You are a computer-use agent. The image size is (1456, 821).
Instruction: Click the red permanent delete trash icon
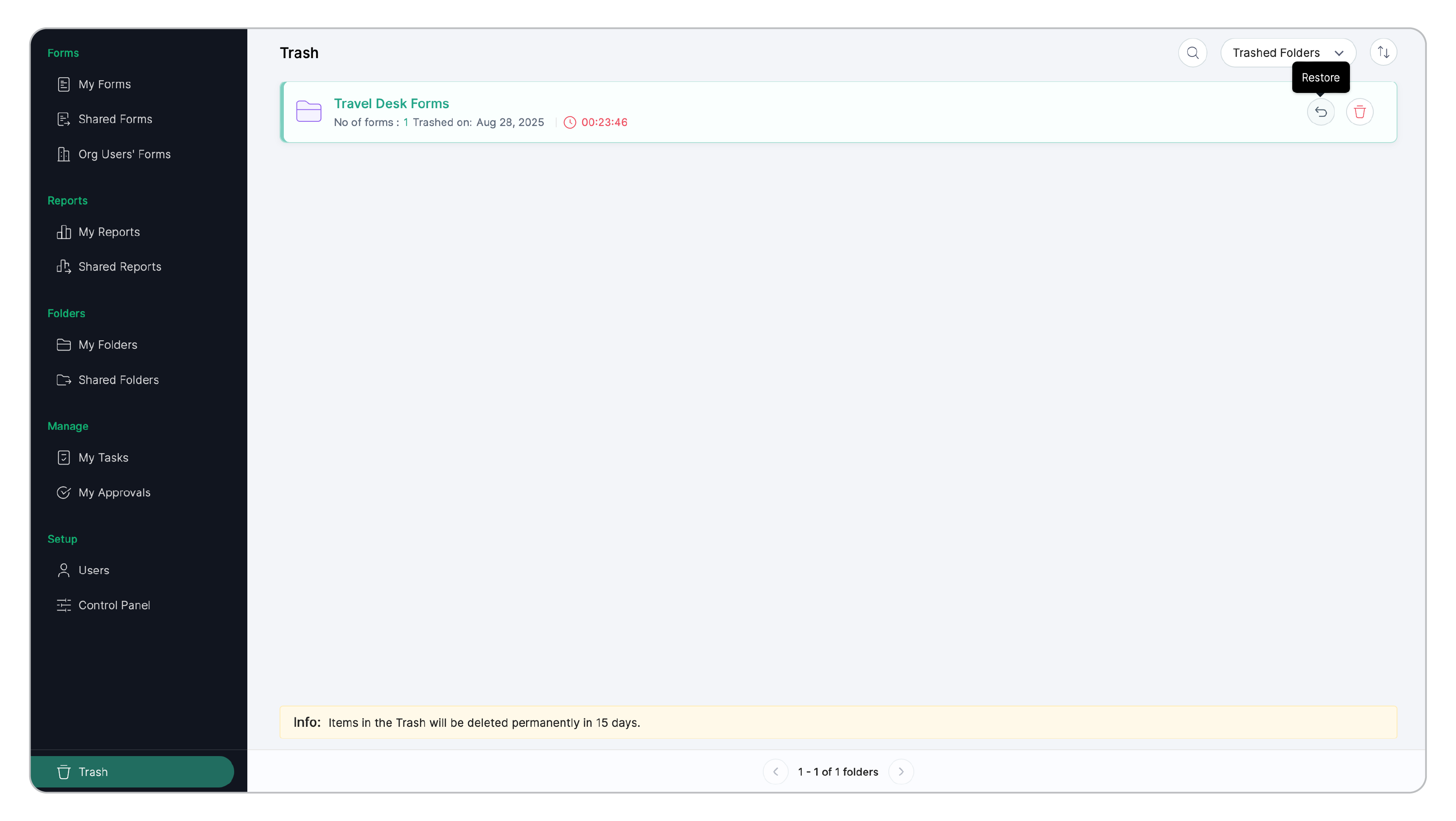click(x=1359, y=112)
